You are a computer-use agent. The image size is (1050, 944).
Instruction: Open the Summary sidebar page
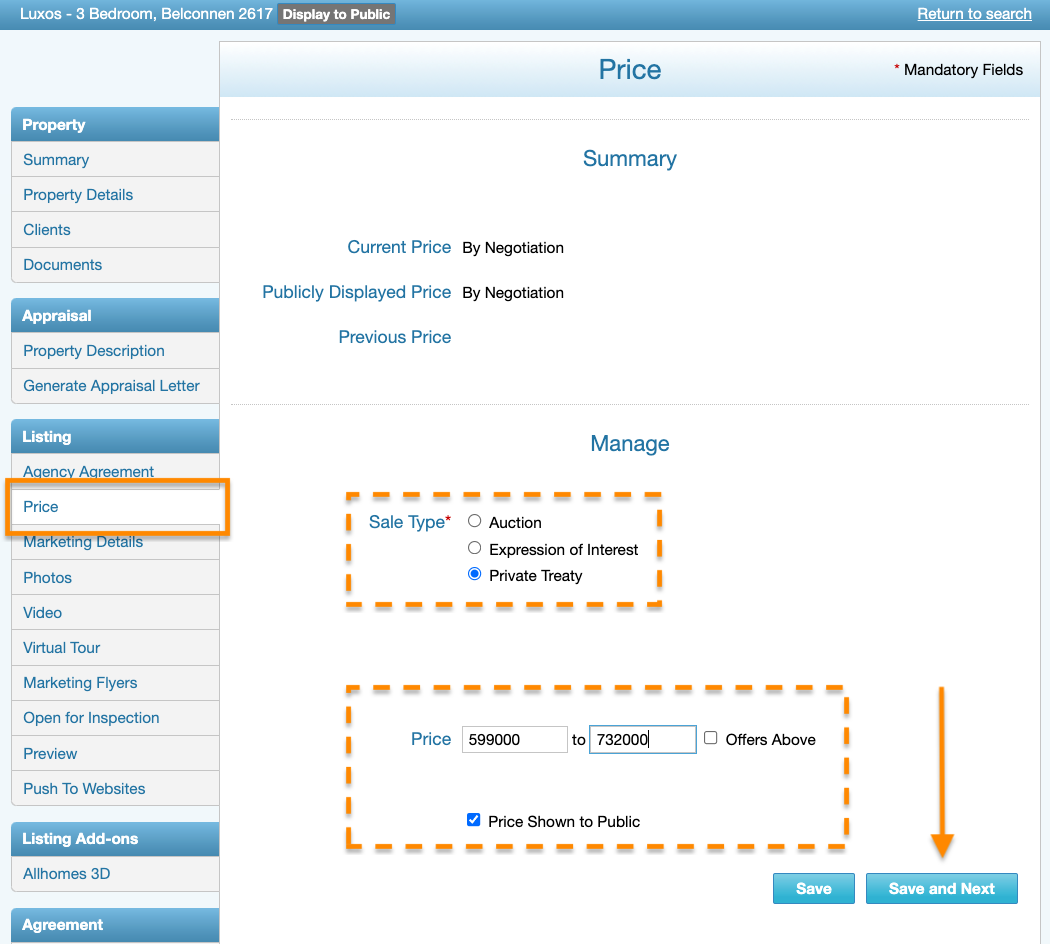point(56,160)
